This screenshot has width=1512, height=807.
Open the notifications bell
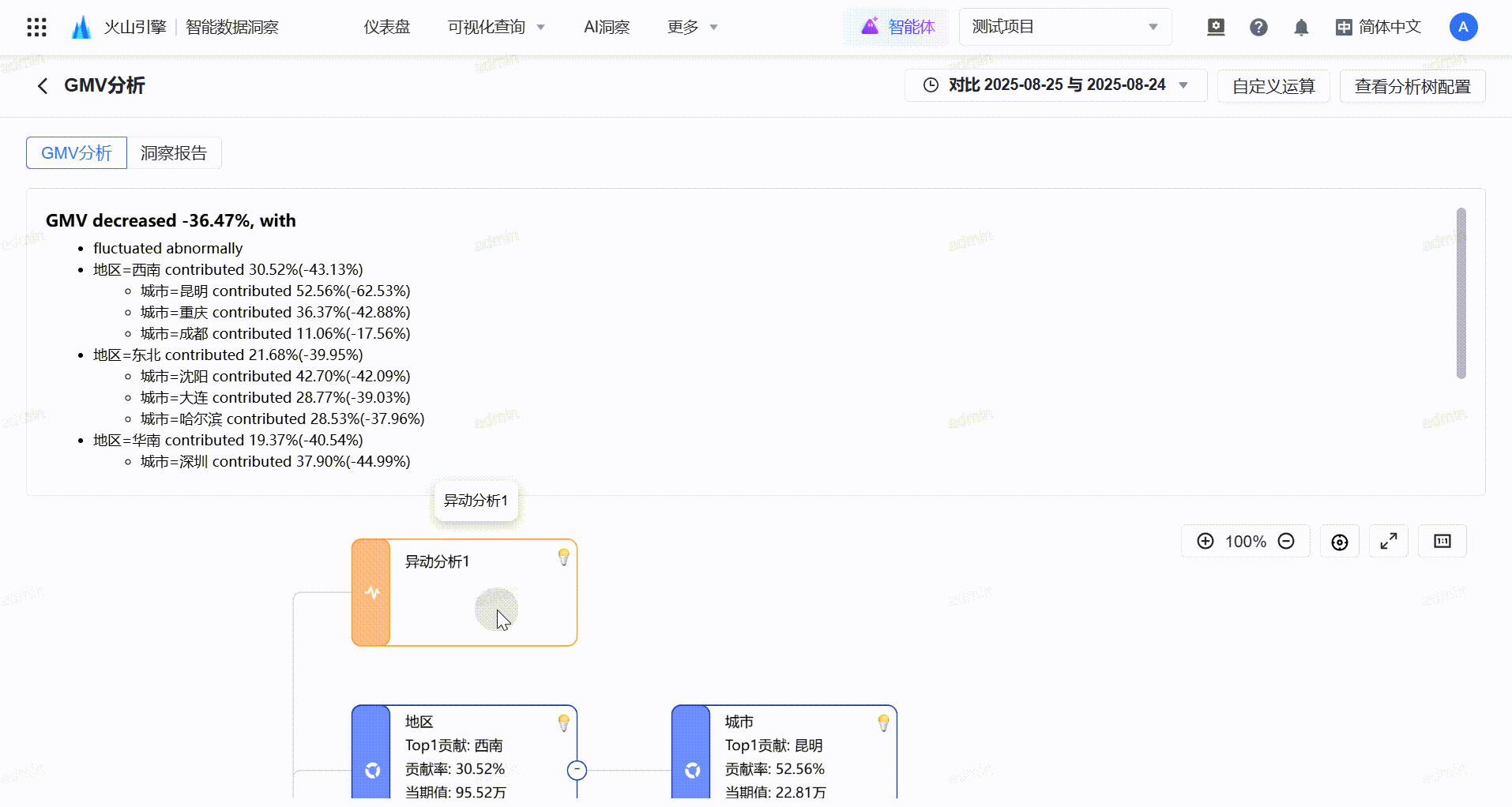click(x=1301, y=28)
